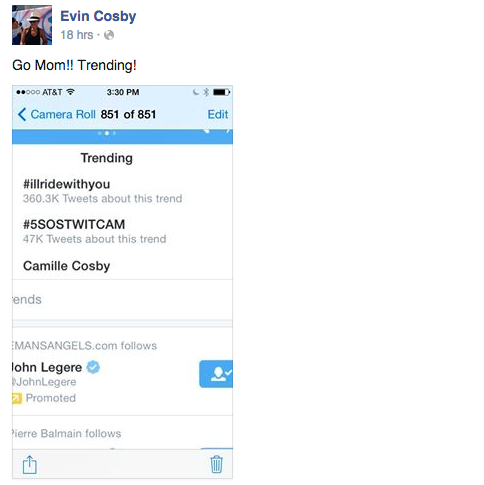Open the #illridewithyou trending hashtag
484x485 pixels.
(67, 184)
